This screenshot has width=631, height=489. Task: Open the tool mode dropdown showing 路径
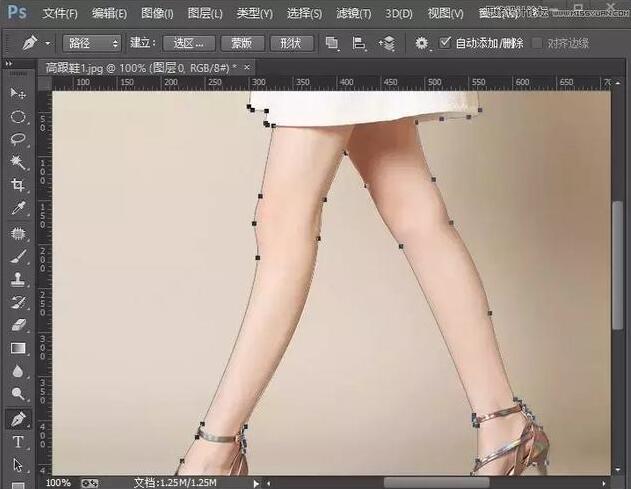point(92,43)
